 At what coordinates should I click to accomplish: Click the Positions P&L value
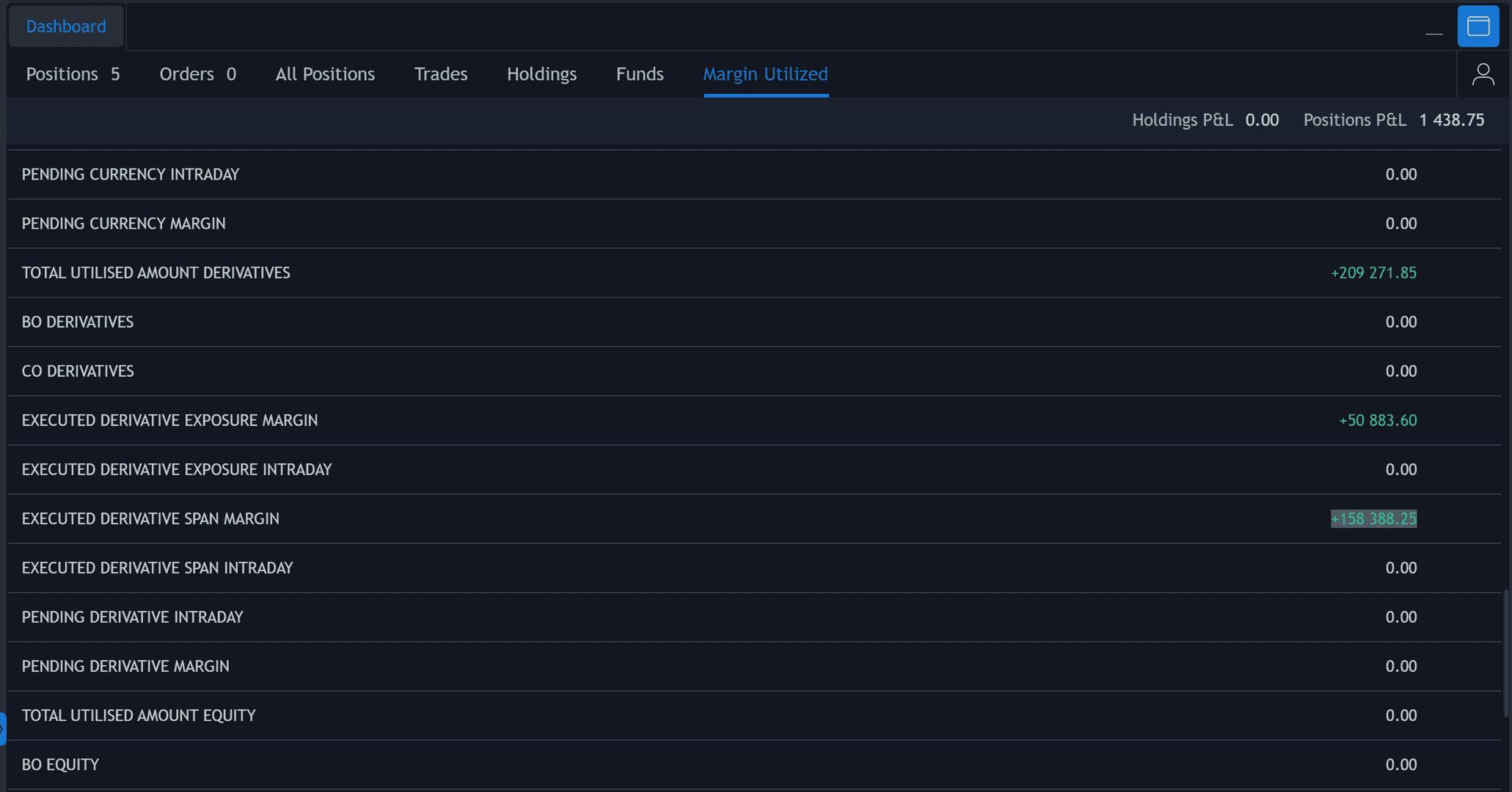coord(1451,120)
